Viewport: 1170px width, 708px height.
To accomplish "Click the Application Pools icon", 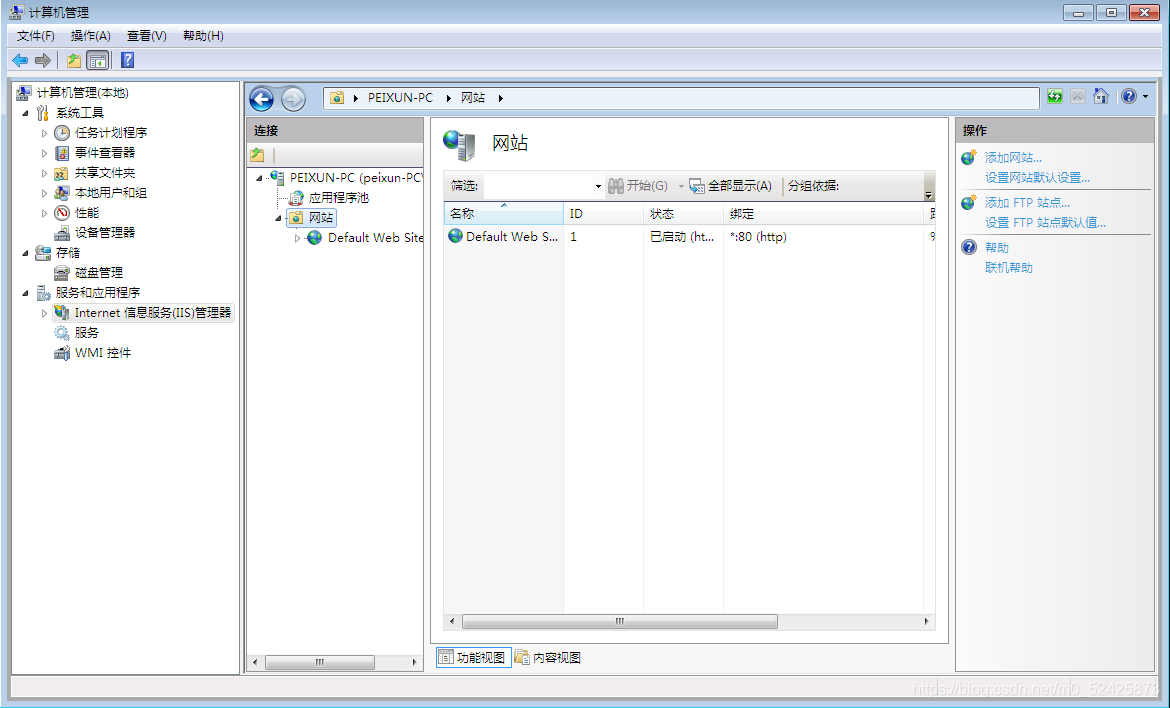I will pyautogui.click(x=297, y=198).
